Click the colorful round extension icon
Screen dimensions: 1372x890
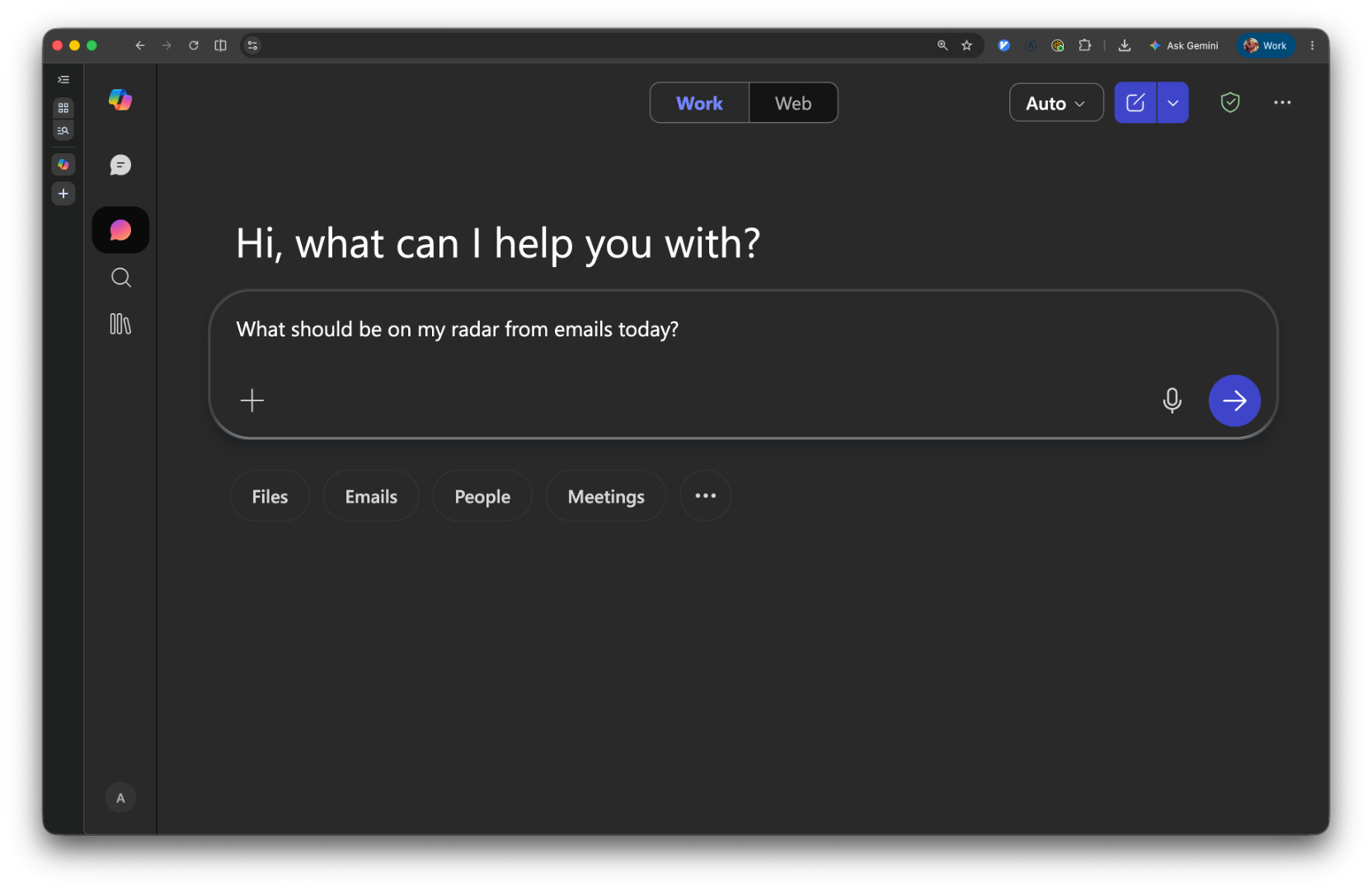[x=1058, y=45]
